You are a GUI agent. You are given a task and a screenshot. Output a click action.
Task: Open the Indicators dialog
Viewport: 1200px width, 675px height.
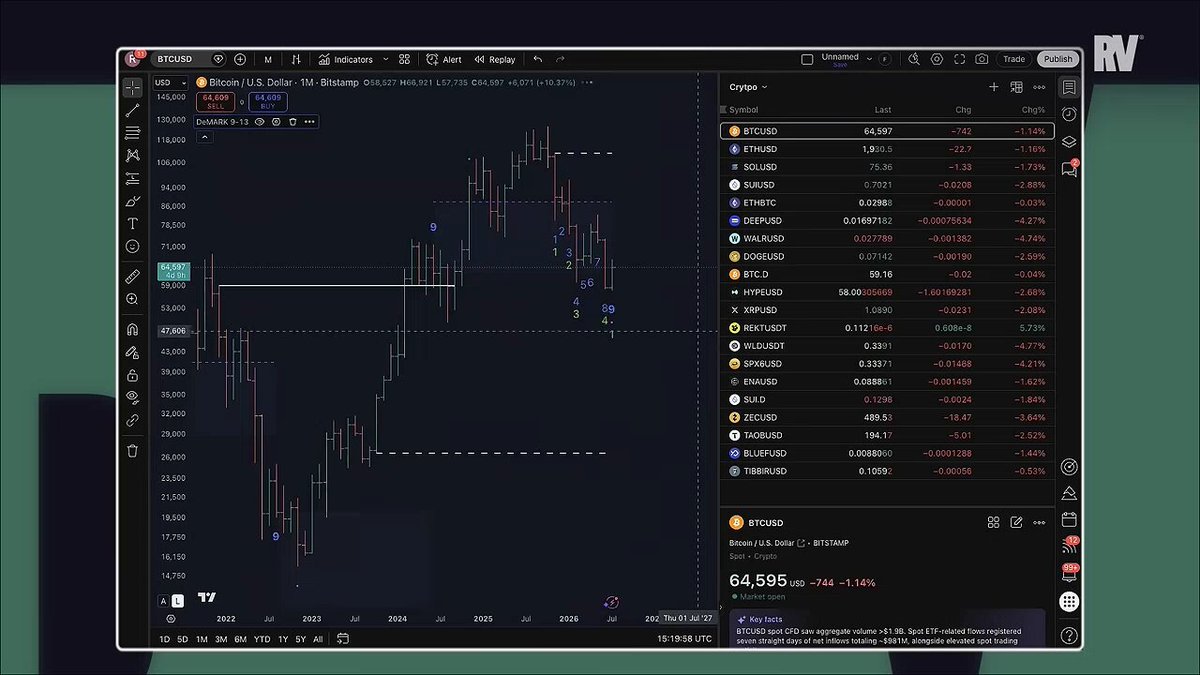pyautogui.click(x=346, y=59)
